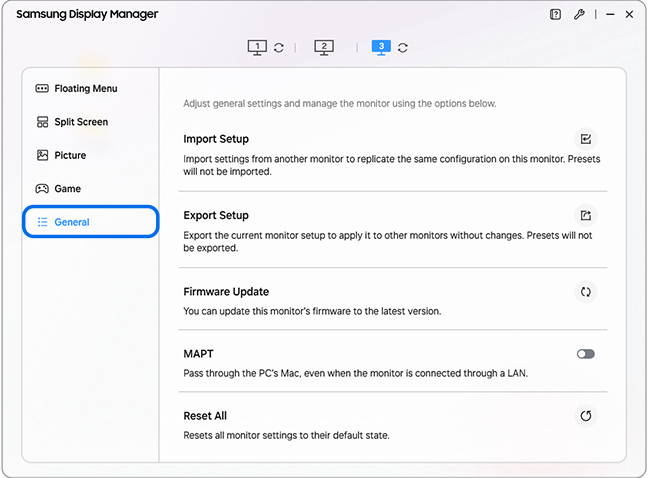Close the Samsung Display Manager window
The image size is (649, 478).
628,15
